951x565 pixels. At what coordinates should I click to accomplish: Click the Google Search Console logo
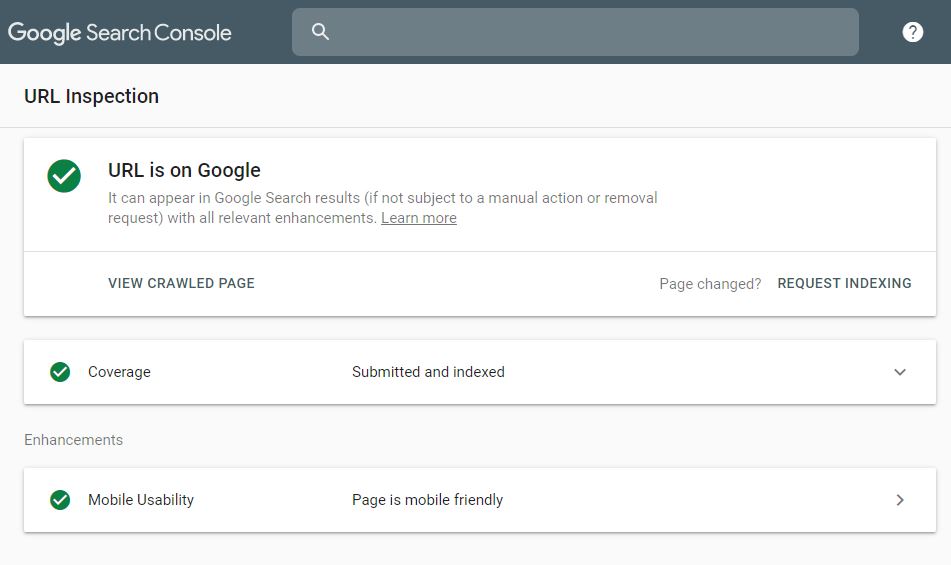[x=119, y=33]
